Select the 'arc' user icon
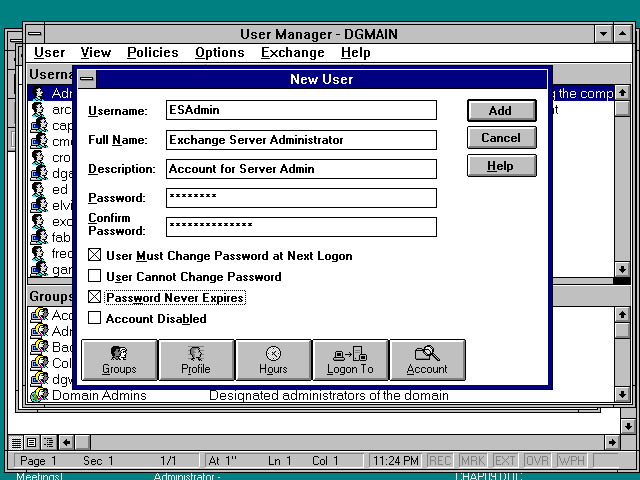The image size is (640, 480). point(38,109)
